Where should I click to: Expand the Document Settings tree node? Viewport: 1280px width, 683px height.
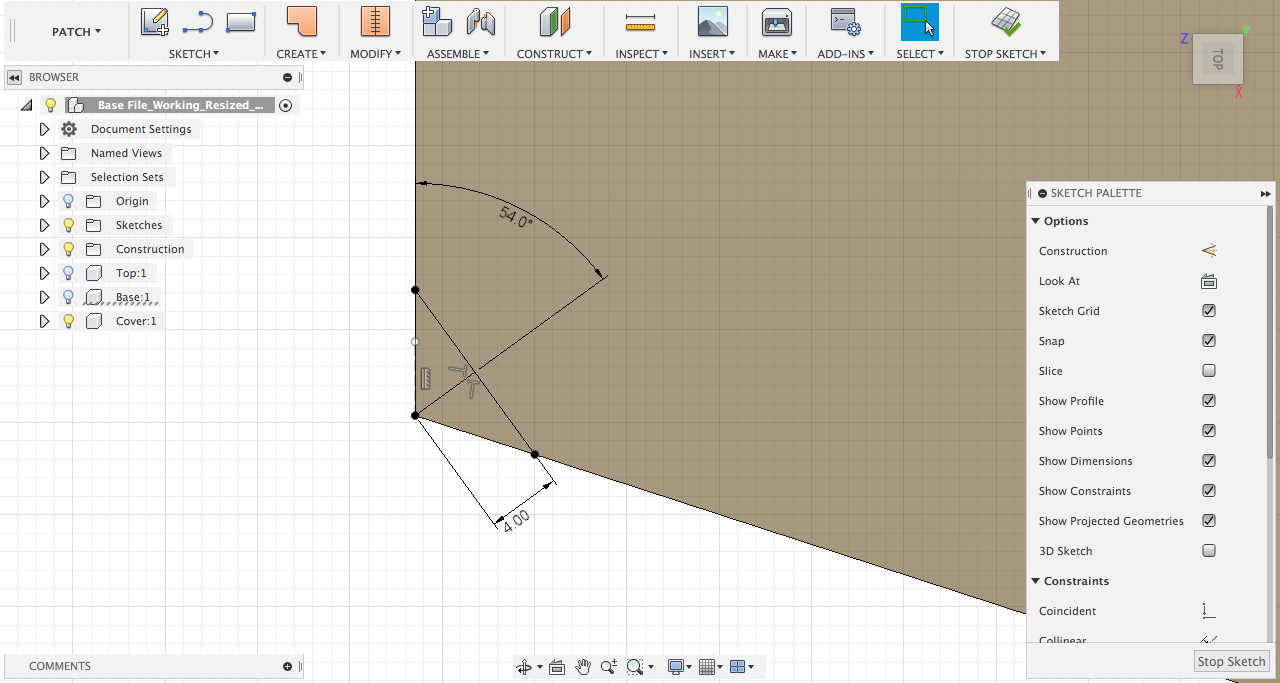coord(44,129)
